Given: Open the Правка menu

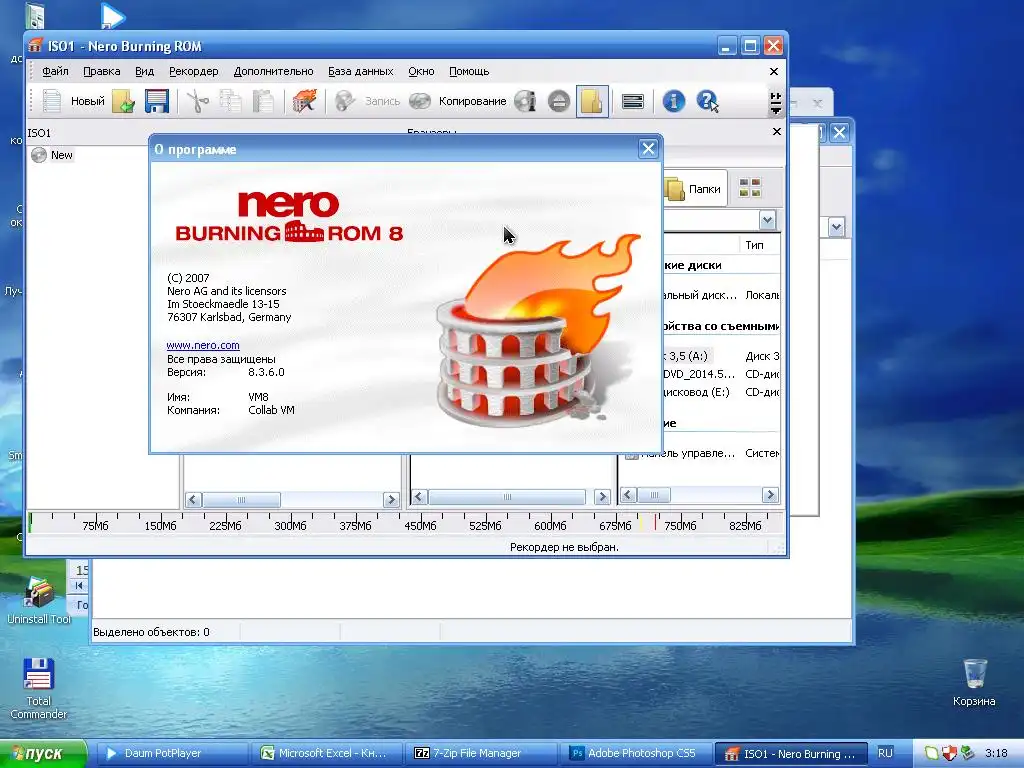Looking at the screenshot, I should point(101,71).
